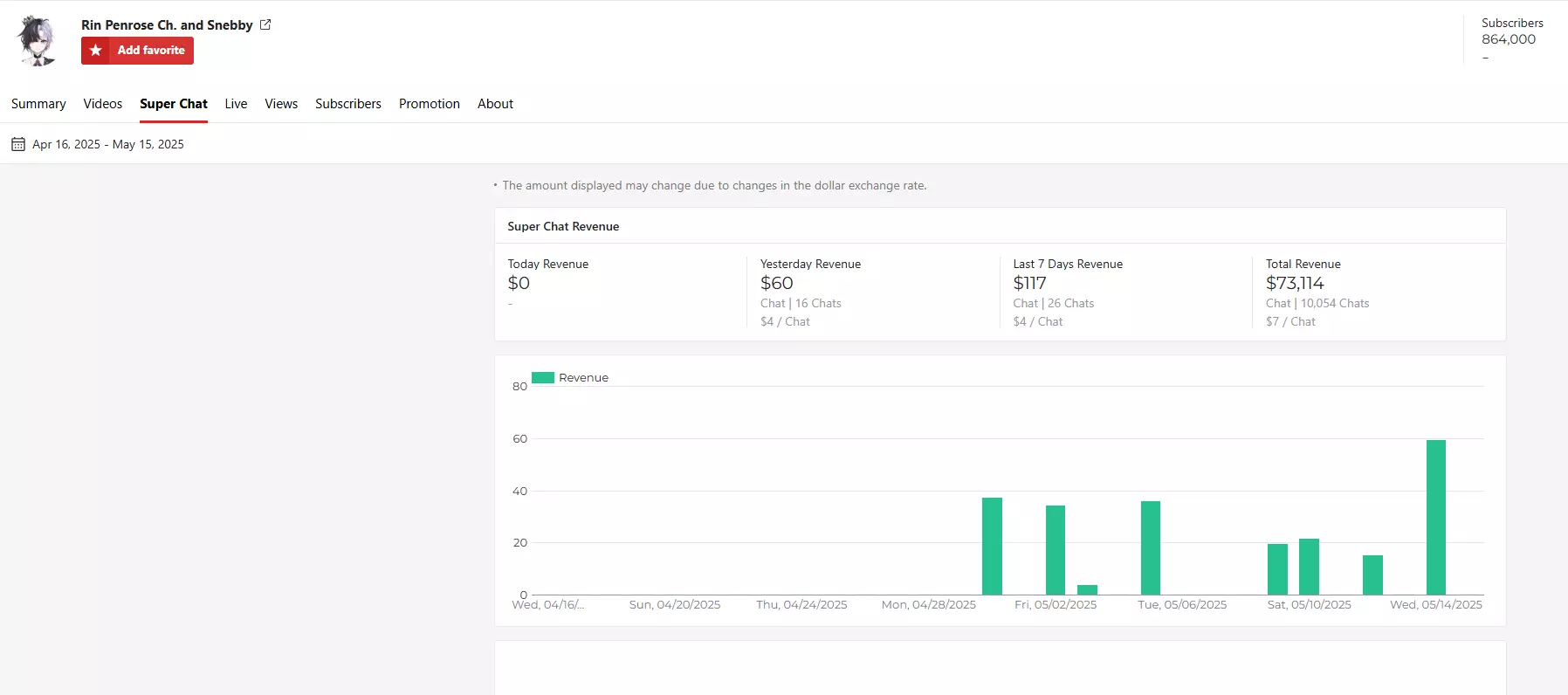The image size is (1568, 695).
Task: Click the 26 Chats text under Last 7 Days
Action: point(1070,303)
